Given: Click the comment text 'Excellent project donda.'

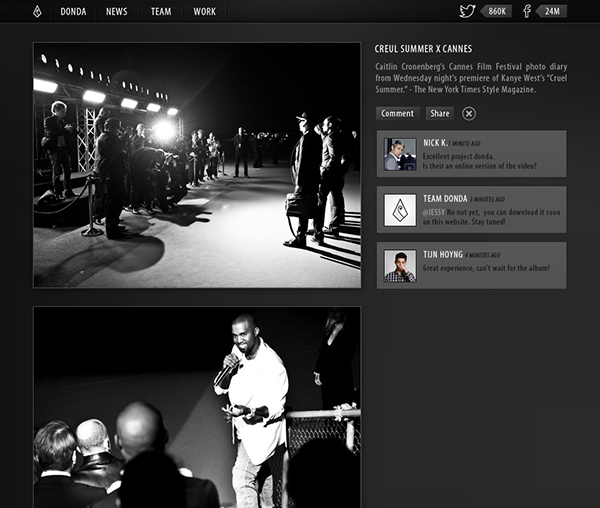Looking at the screenshot, I should (458, 156).
